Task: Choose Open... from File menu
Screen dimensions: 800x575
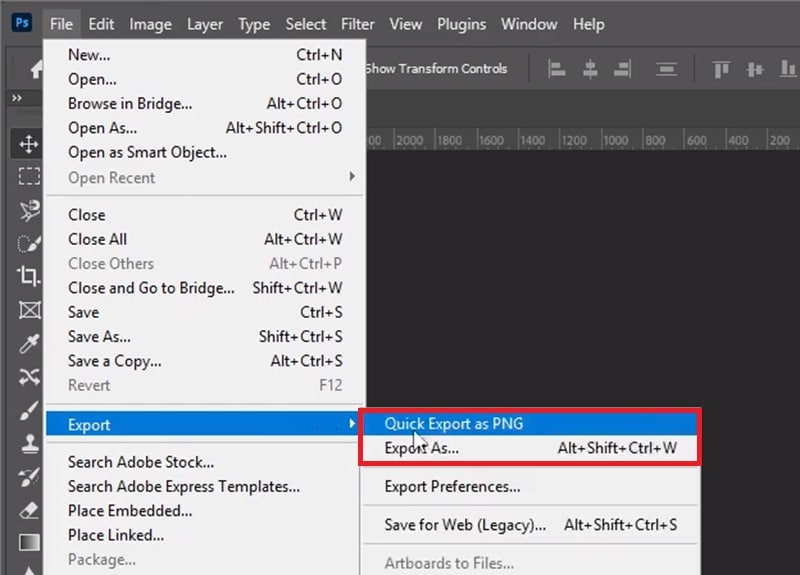Action: pos(205,79)
